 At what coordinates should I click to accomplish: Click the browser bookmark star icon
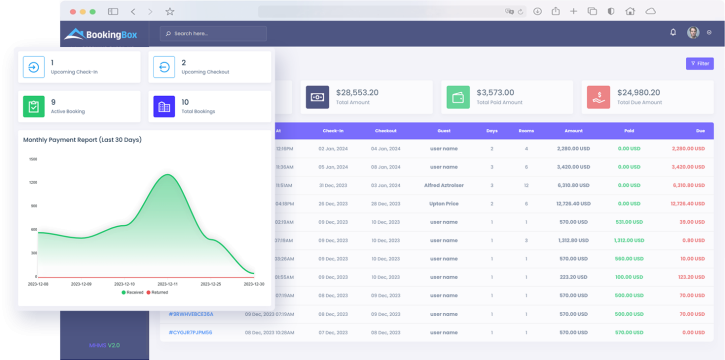pyautogui.click(x=170, y=12)
